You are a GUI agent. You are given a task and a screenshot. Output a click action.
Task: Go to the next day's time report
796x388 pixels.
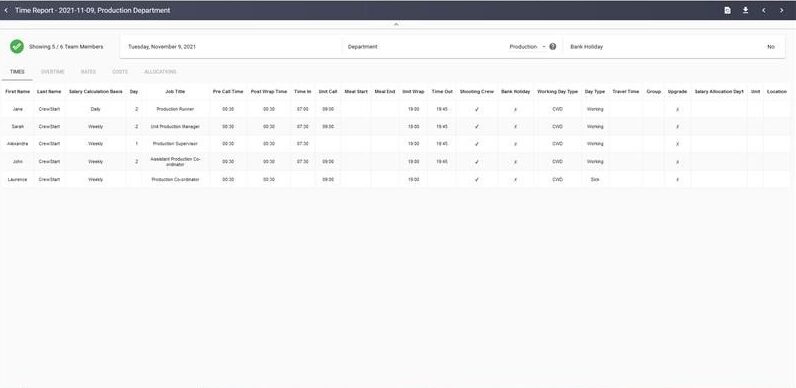[x=781, y=10]
